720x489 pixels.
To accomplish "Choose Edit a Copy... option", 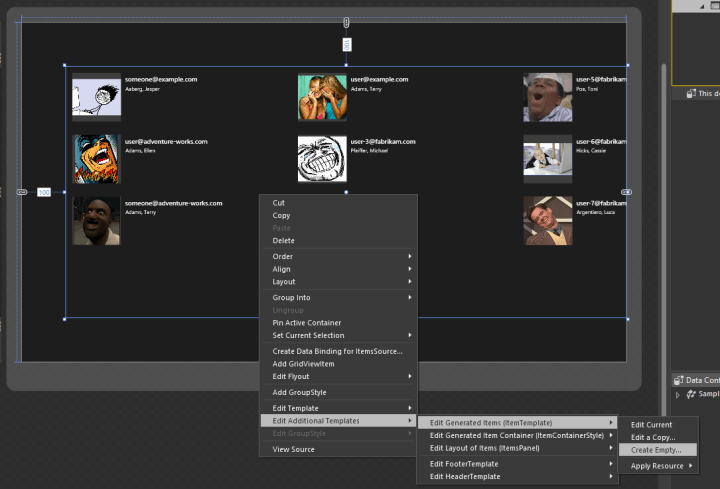I will click(x=653, y=437).
